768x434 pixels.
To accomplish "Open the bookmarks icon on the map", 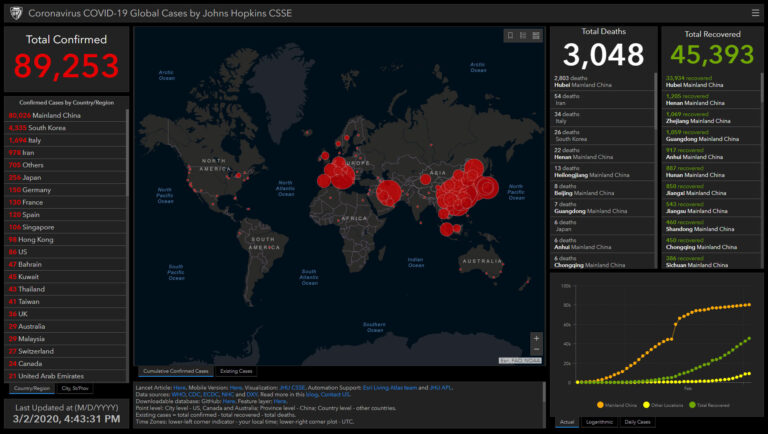I will (x=510, y=36).
